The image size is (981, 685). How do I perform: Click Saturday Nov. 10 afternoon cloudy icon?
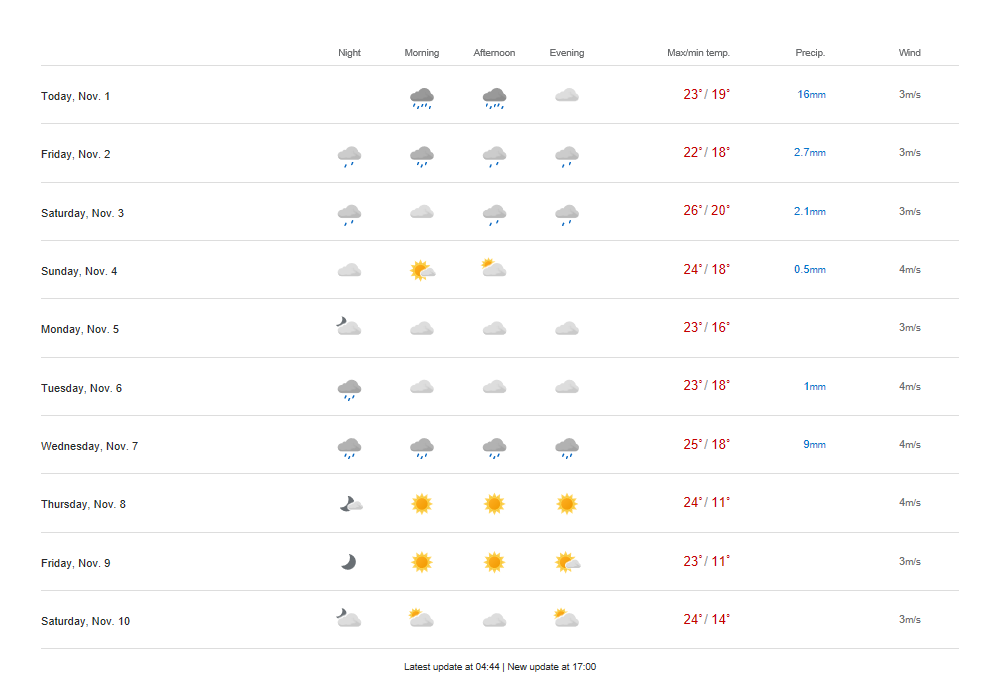pos(494,620)
